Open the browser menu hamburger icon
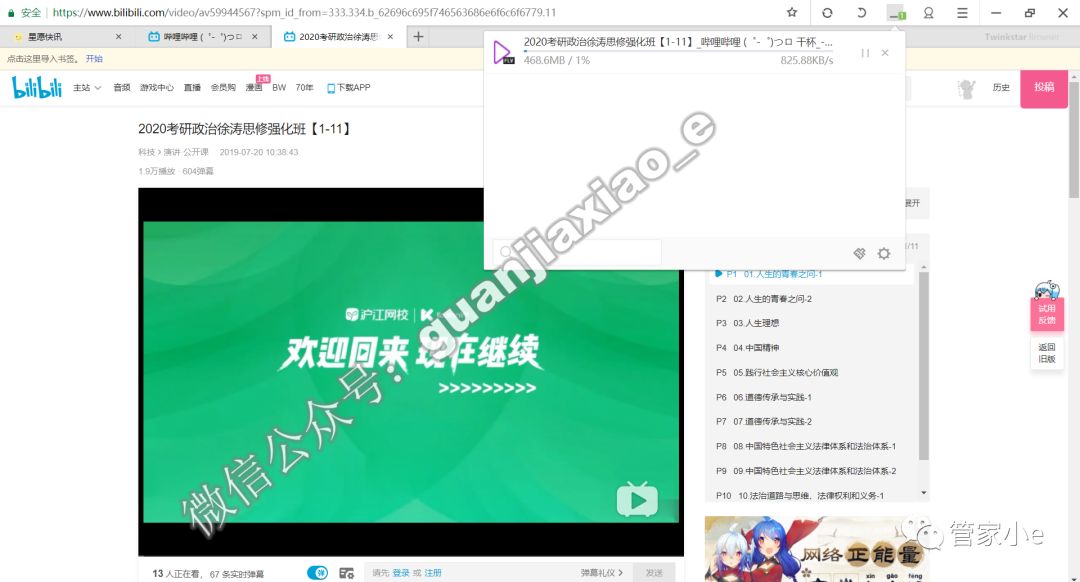Viewport: 1080px width, 582px height. pyautogui.click(x=963, y=13)
